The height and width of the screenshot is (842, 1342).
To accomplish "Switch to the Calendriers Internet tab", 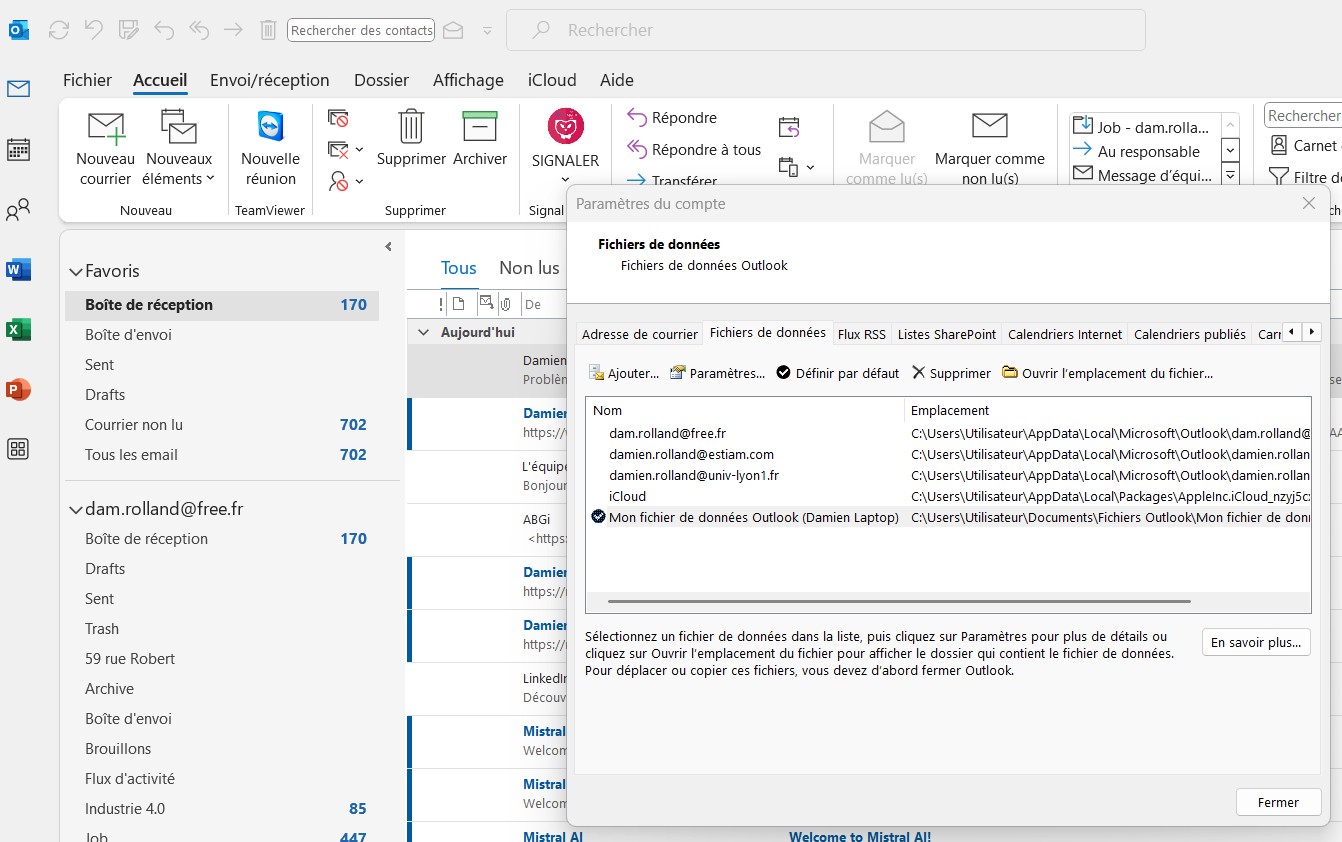I will pos(1065,334).
